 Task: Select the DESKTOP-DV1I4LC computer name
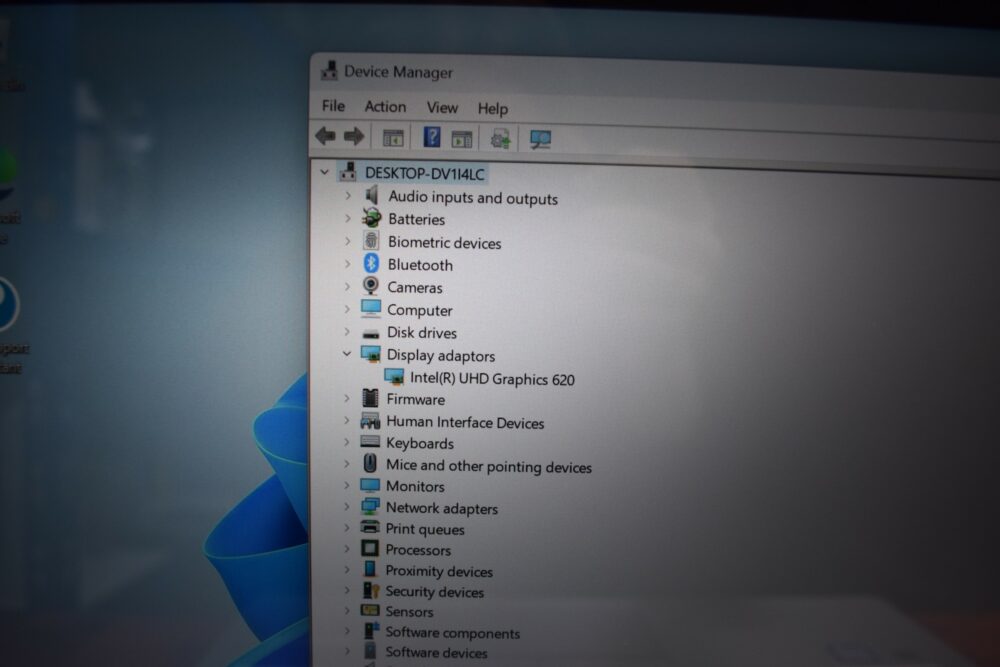(425, 173)
